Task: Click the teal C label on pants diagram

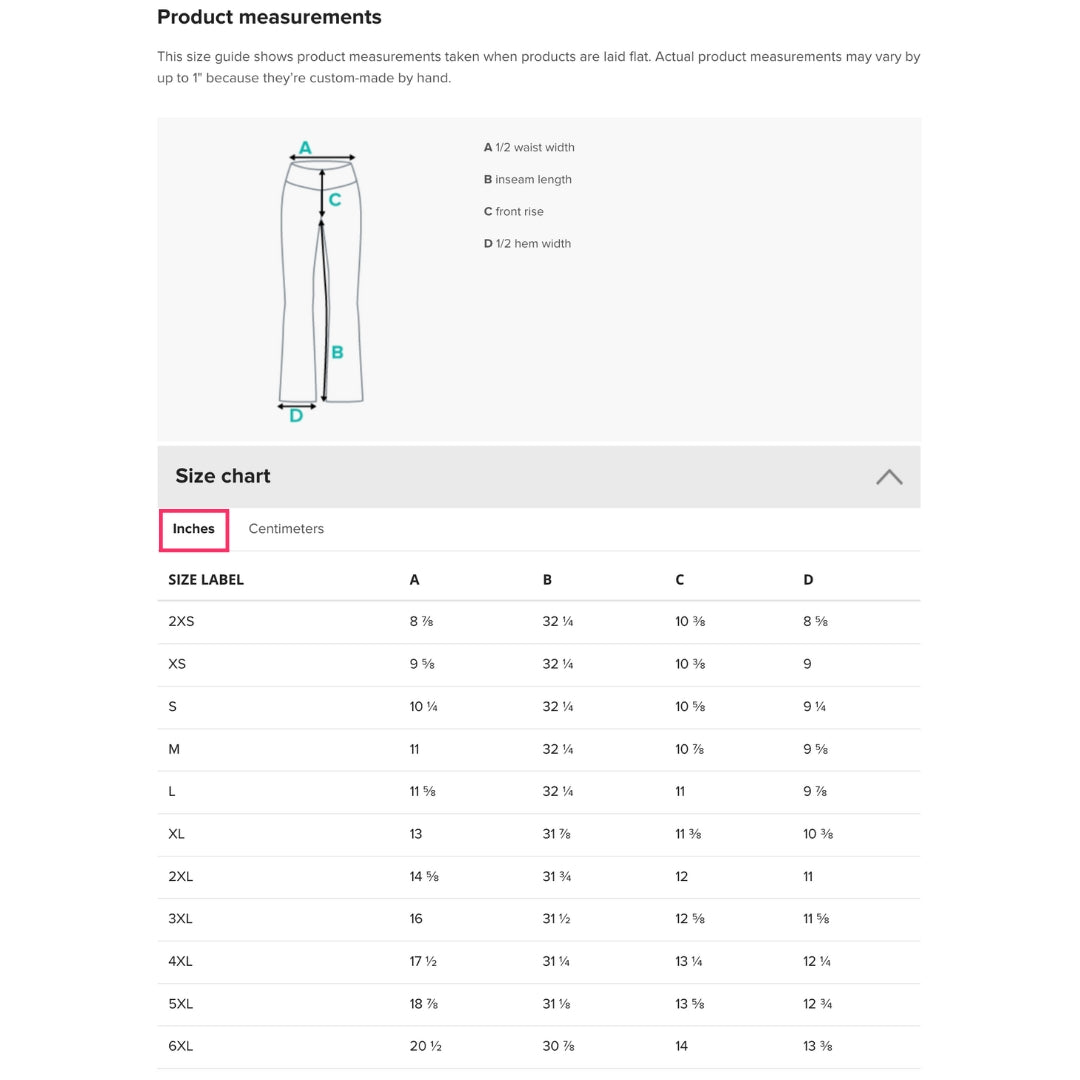Action: coord(335,200)
